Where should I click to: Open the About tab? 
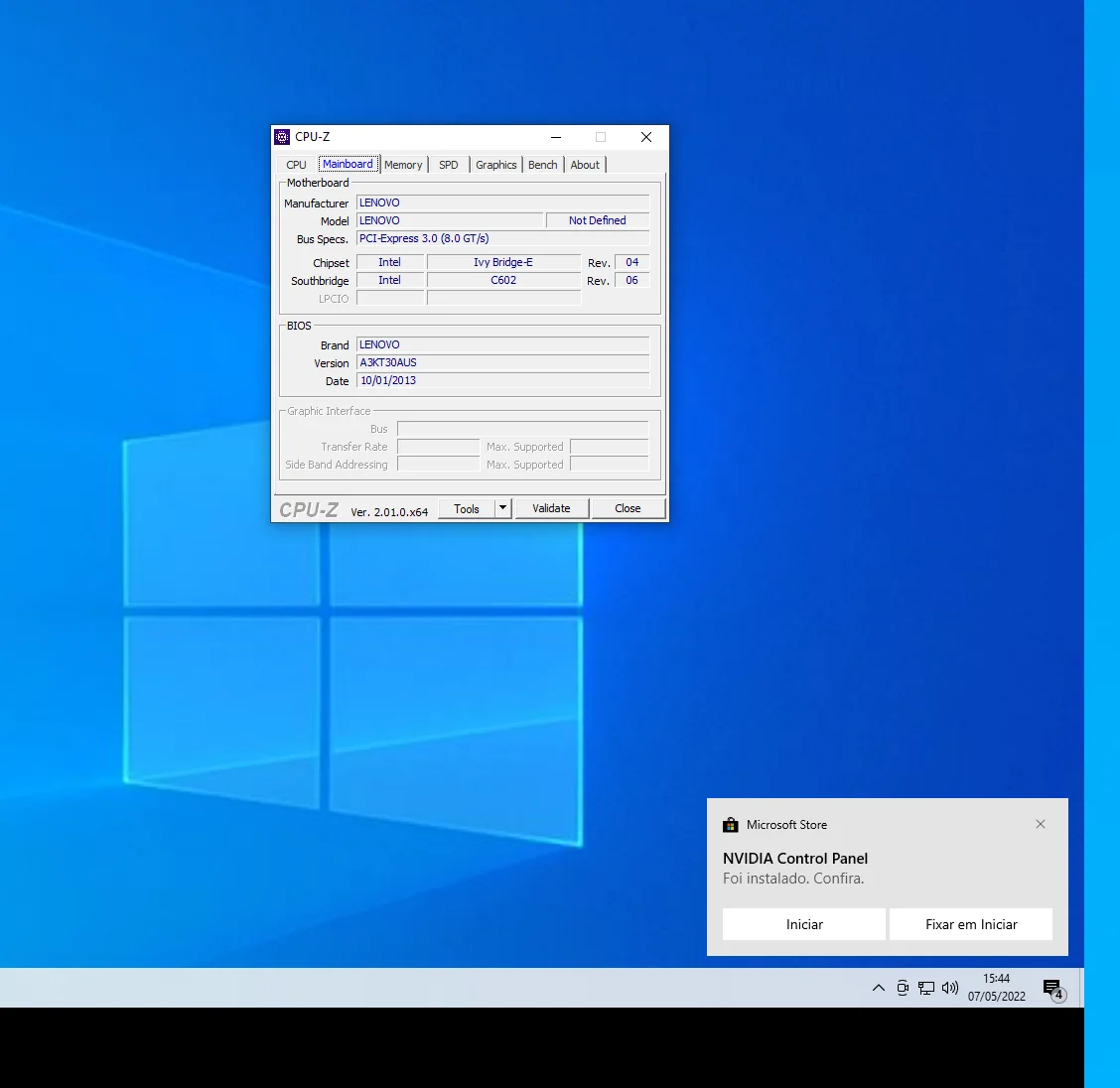(585, 165)
